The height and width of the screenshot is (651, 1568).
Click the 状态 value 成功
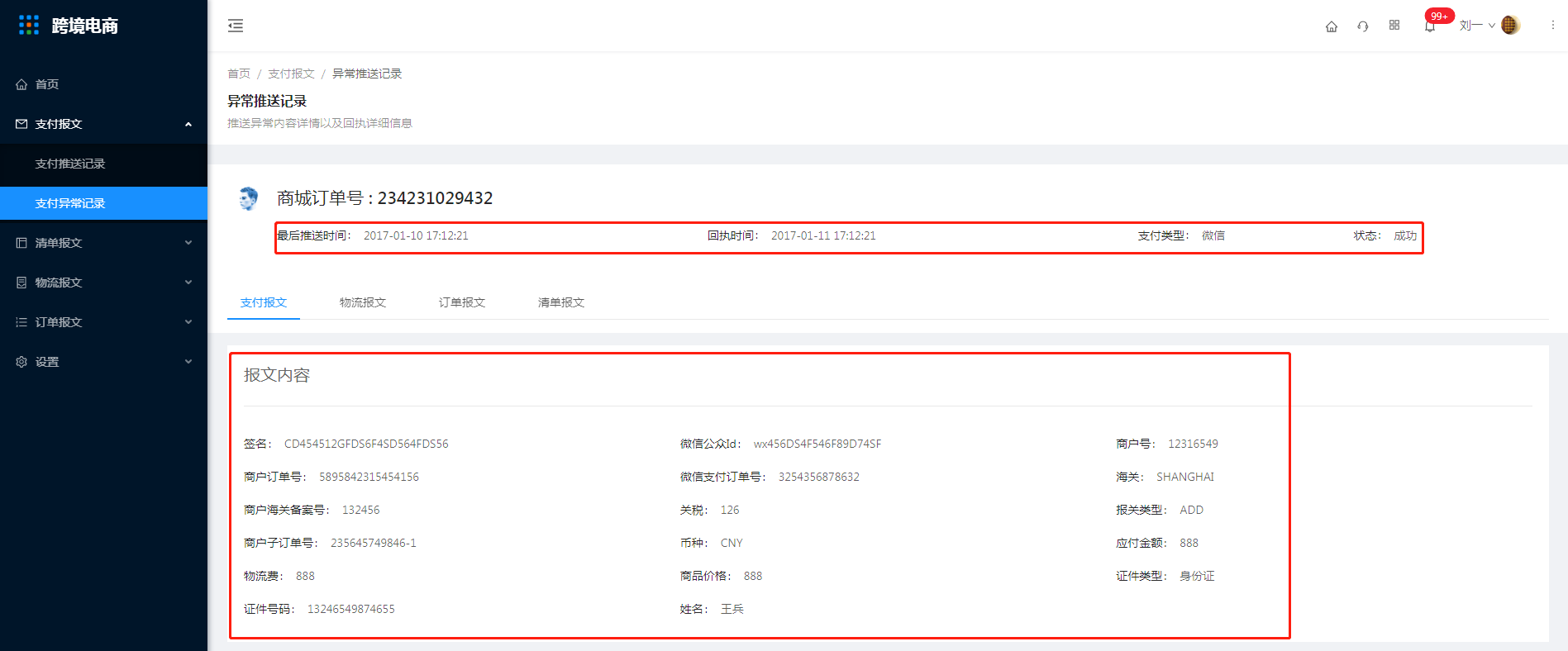point(1405,235)
